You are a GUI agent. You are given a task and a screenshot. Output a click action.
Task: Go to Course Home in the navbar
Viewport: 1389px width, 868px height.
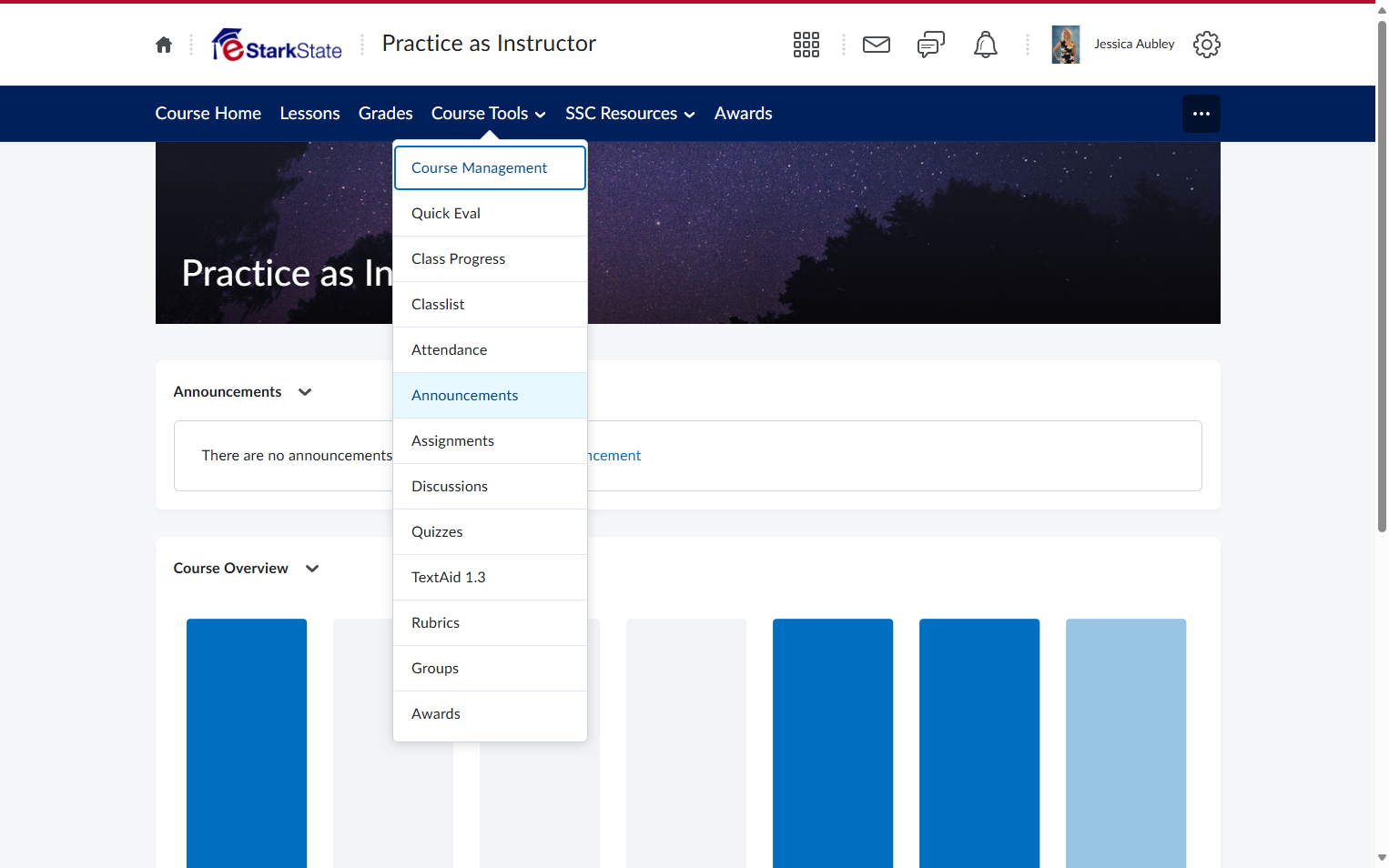click(x=208, y=114)
